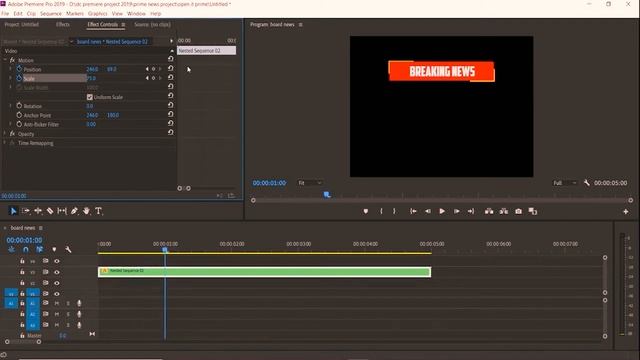Step back one frame in Program monitor

coord(428,211)
